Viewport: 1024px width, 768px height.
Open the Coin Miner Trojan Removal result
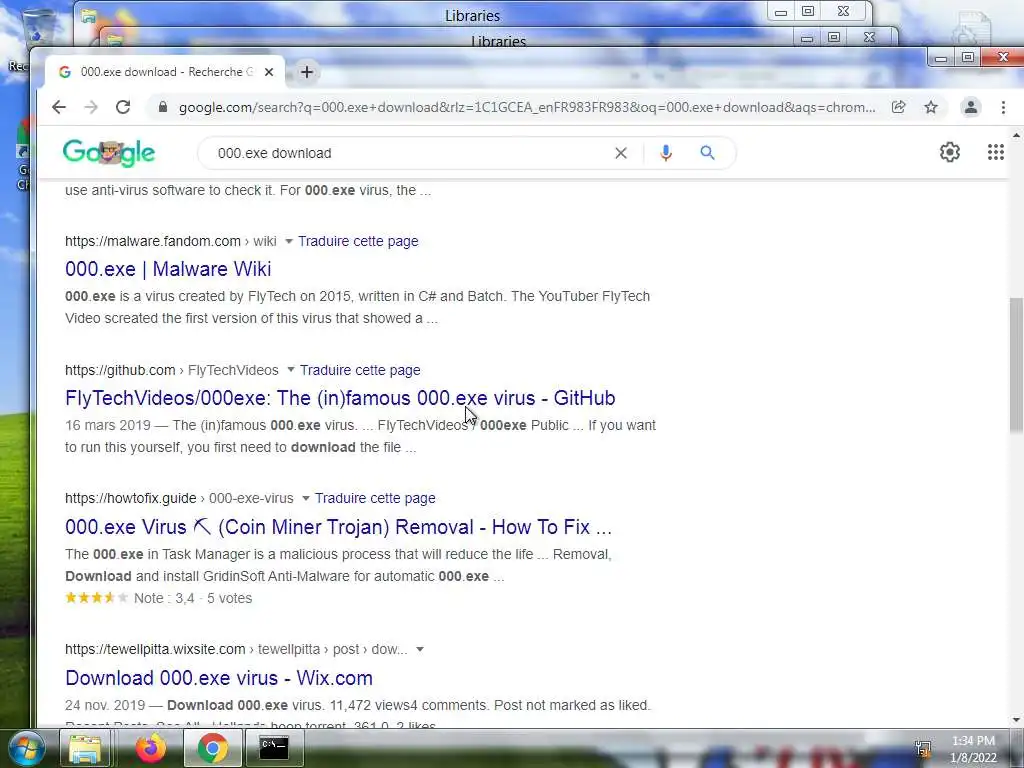(x=338, y=527)
